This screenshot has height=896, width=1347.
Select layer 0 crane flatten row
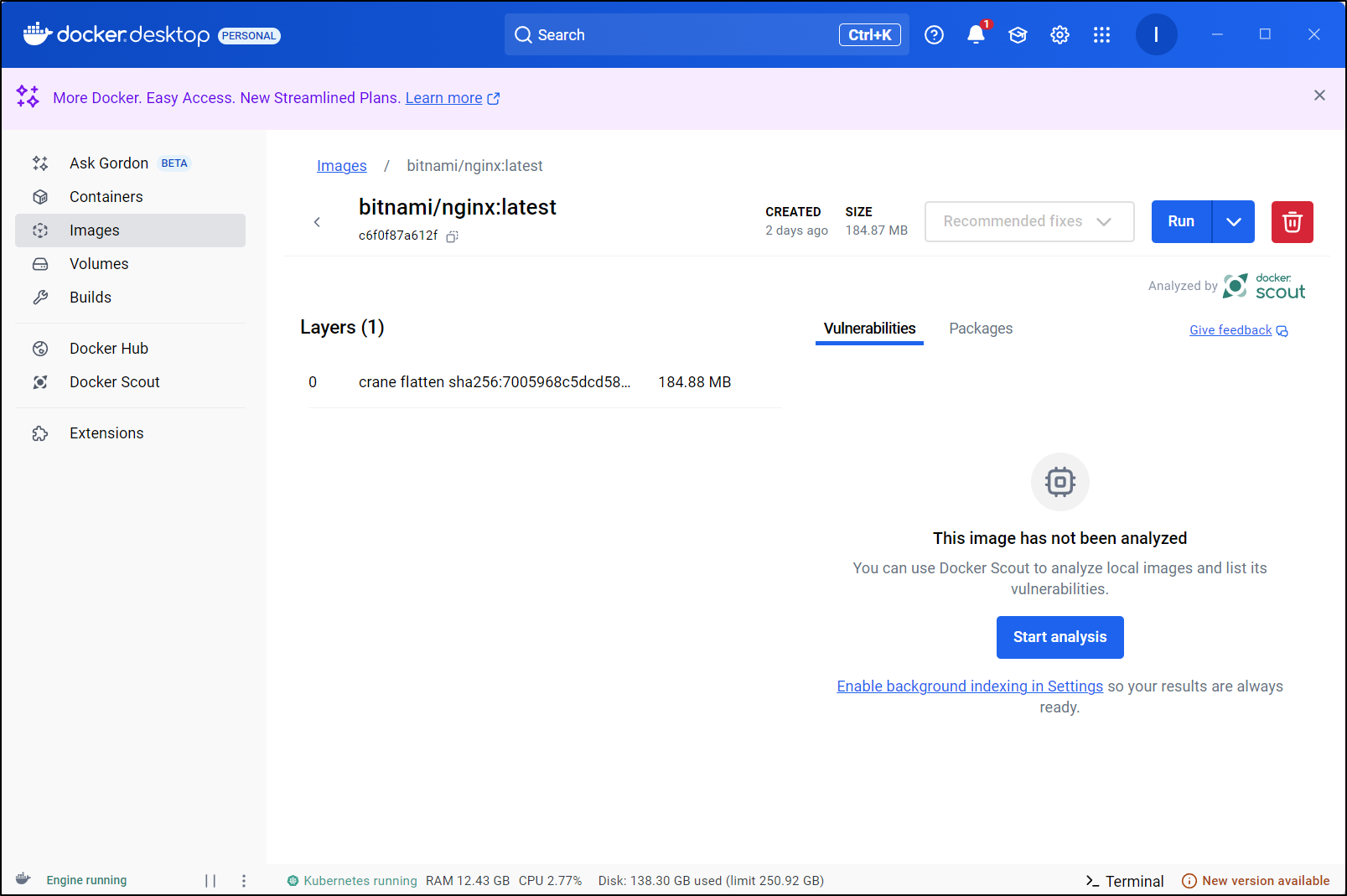[545, 382]
